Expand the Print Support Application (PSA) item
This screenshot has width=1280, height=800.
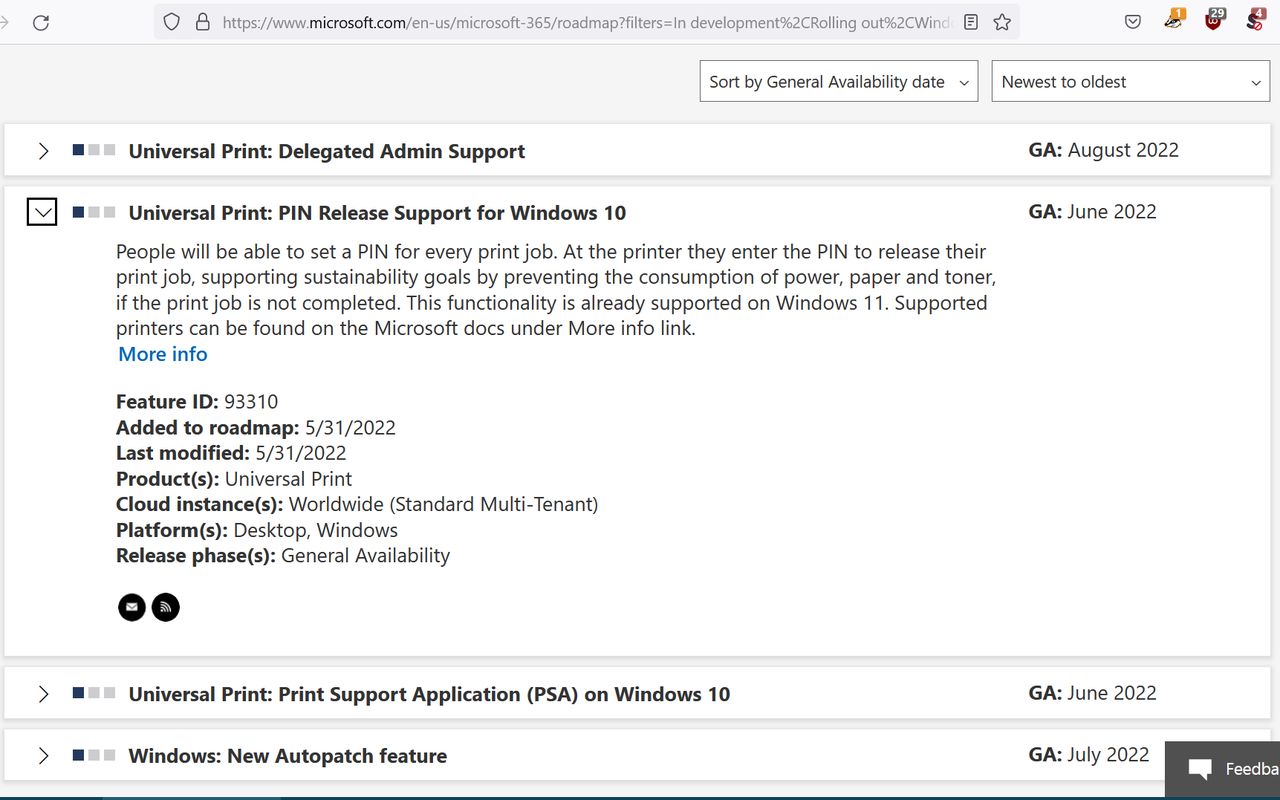point(43,694)
